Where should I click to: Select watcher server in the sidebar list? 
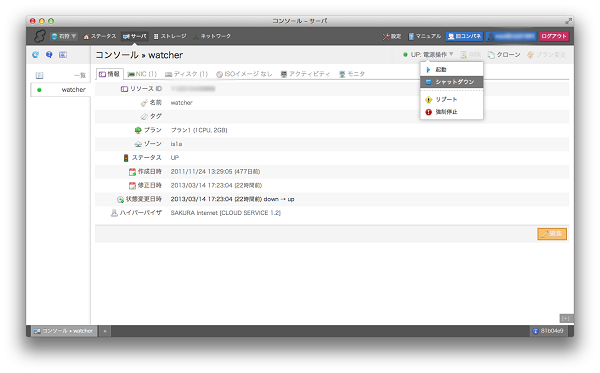(60, 90)
